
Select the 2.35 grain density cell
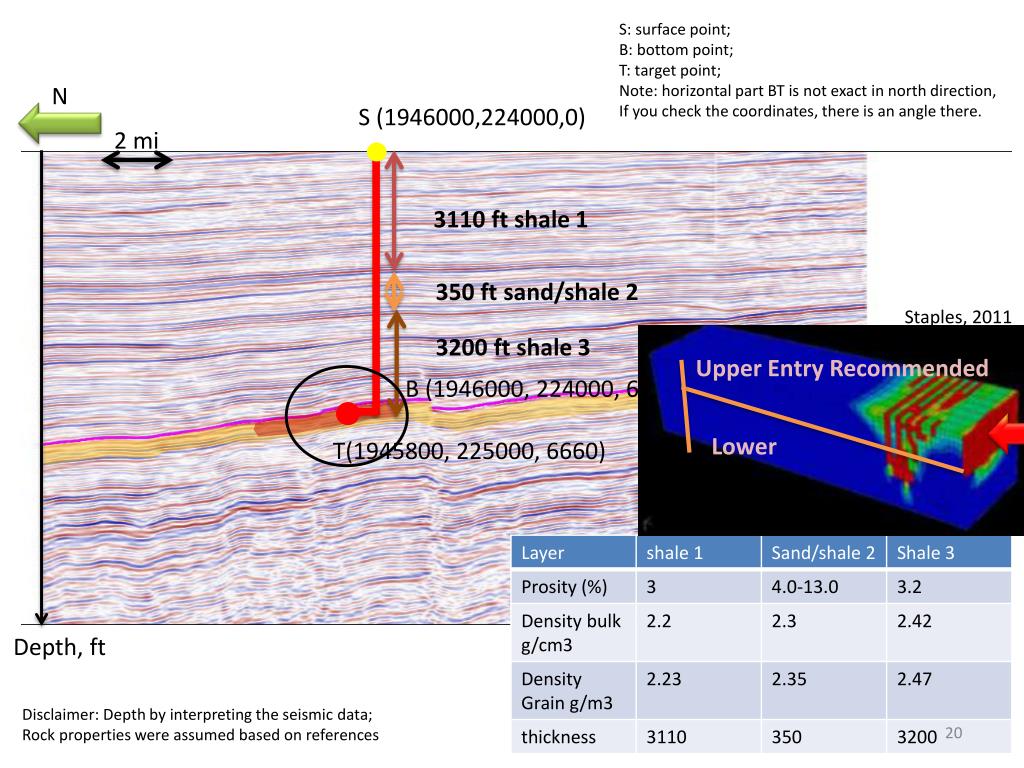tap(824, 690)
